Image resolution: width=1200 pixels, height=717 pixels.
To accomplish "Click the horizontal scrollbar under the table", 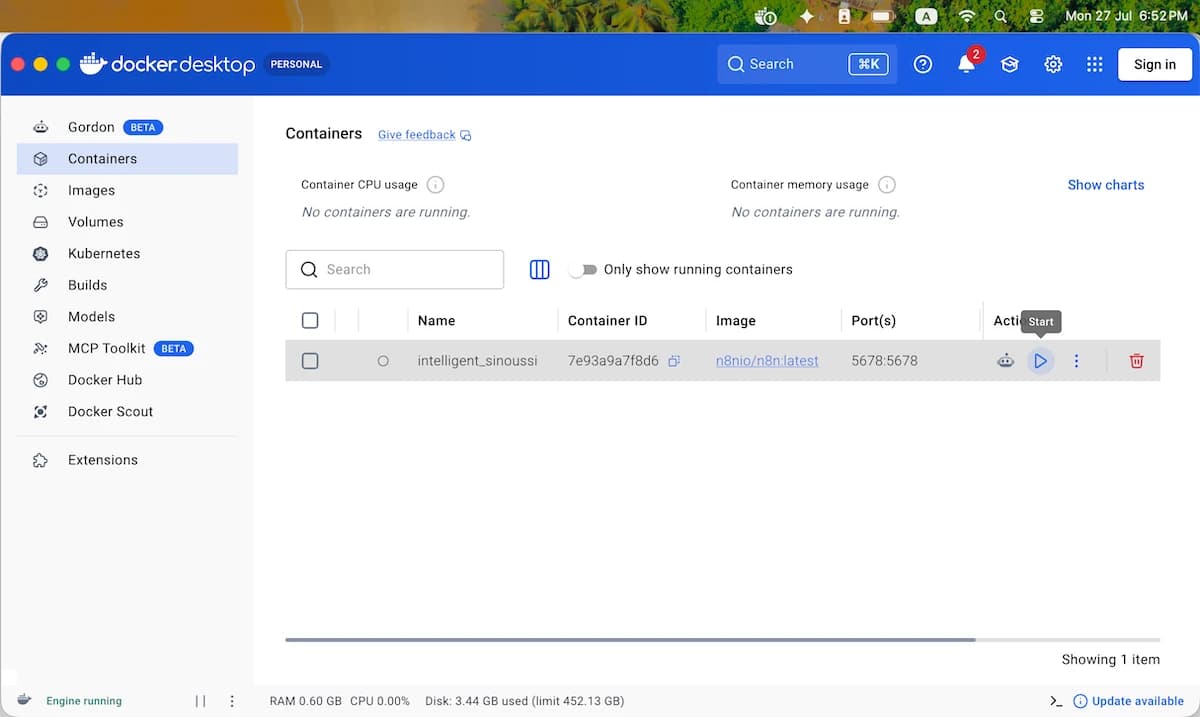I will [630, 639].
